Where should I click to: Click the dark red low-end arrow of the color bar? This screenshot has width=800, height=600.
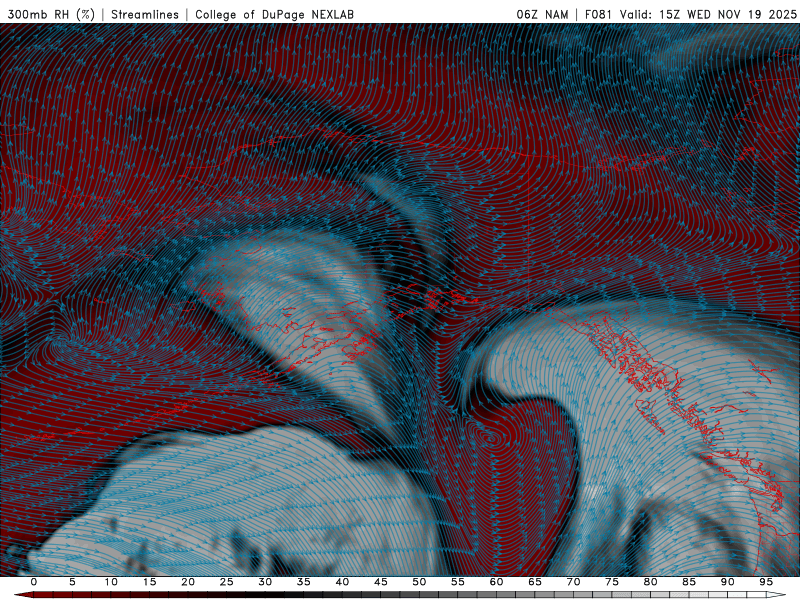pos(23,595)
